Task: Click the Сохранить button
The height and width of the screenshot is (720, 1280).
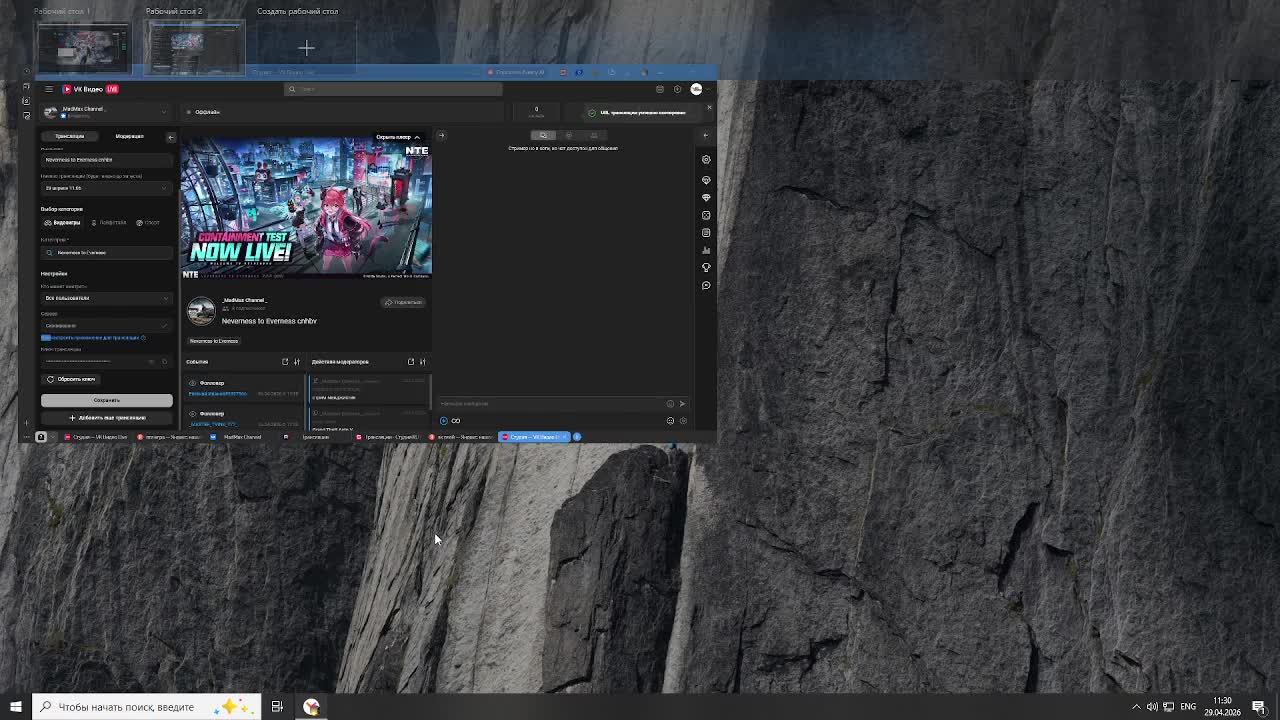Action: point(107,400)
